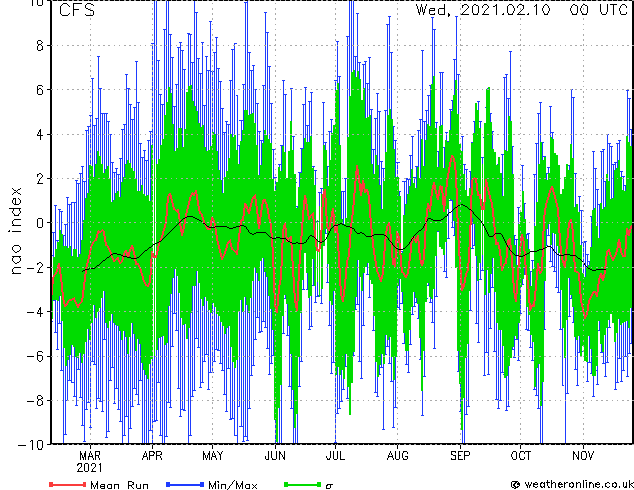Select the AUG month label
The width and height of the screenshot is (634, 490).
(397, 456)
